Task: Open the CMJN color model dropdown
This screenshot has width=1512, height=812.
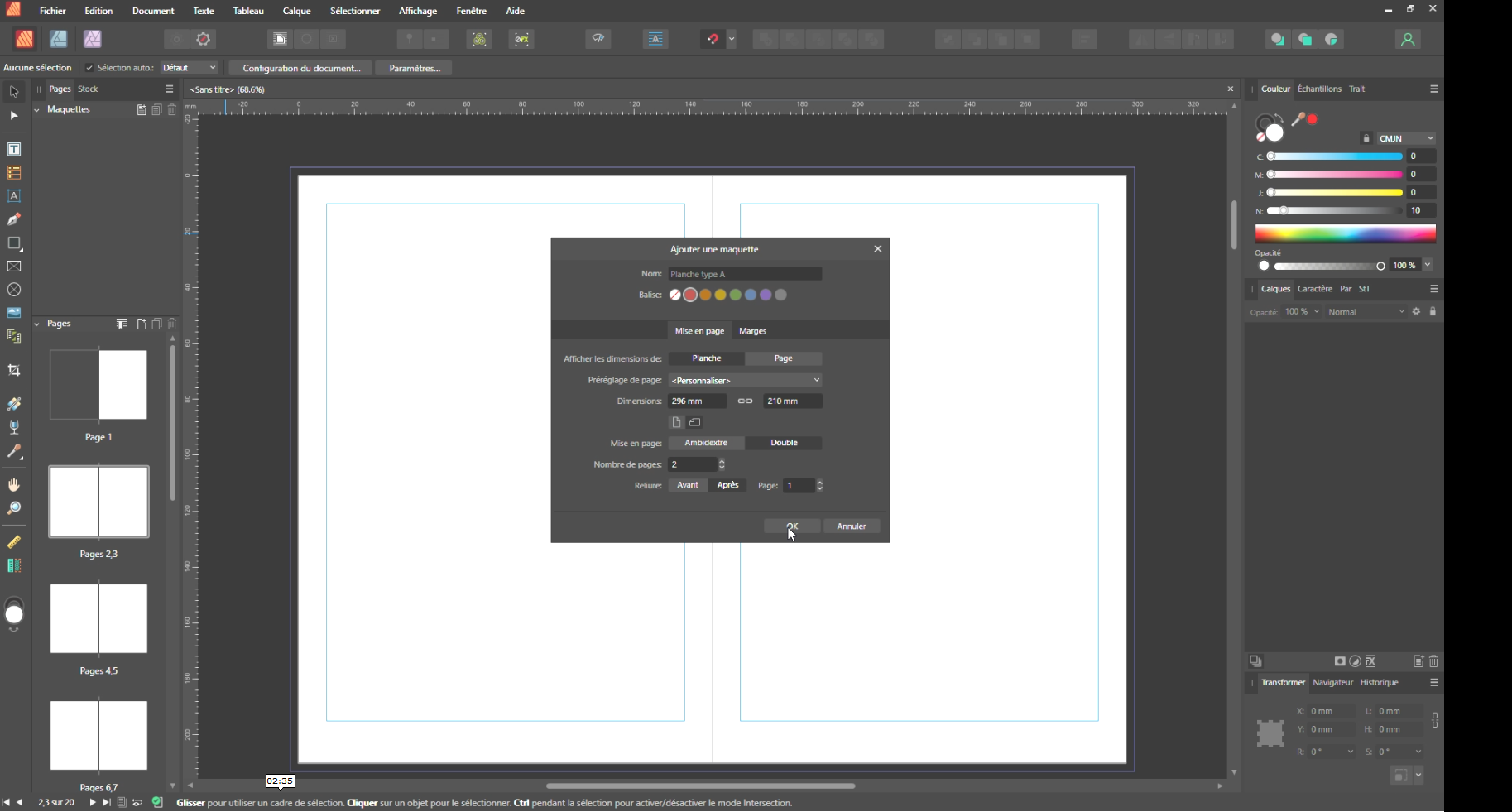Action: [1406, 138]
